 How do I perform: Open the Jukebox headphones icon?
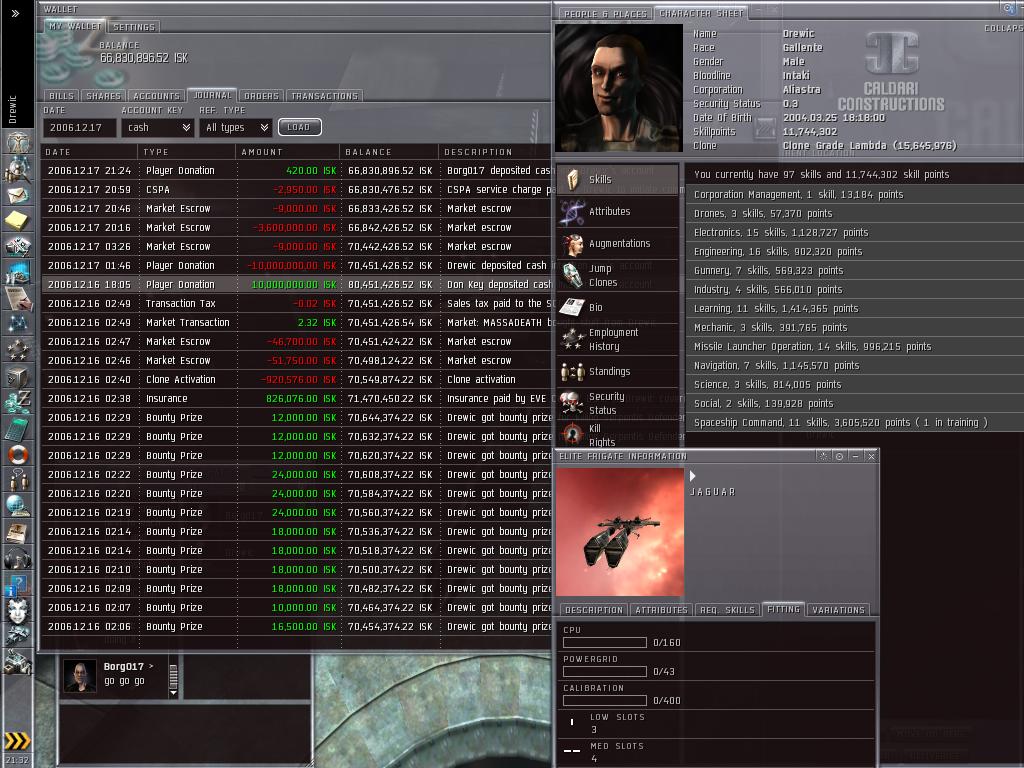tap(18, 558)
